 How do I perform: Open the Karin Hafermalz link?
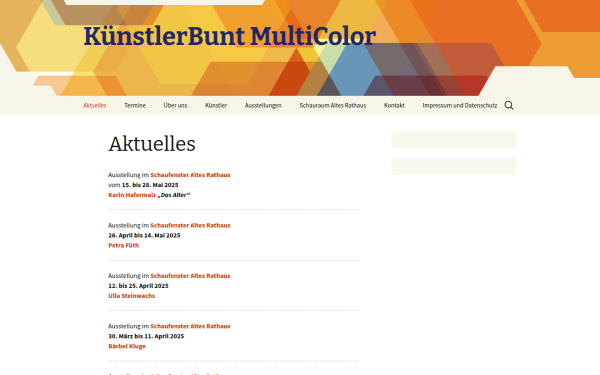pyautogui.click(x=132, y=195)
